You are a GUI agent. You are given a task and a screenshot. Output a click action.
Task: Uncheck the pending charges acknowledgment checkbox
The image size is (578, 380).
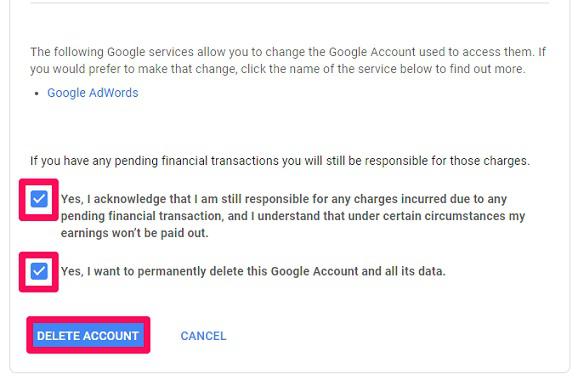click(x=39, y=199)
